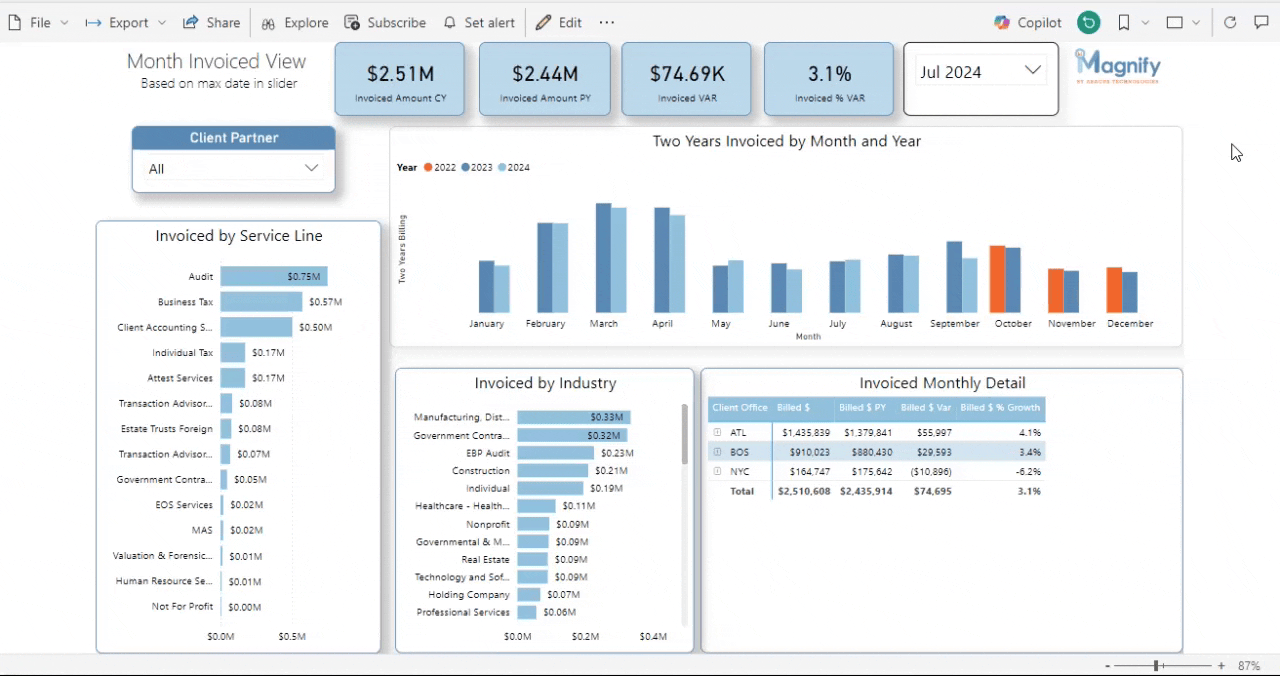The image size is (1280, 676).
Task: Open the comments icon at top right
Action: tap(1261, 22)
